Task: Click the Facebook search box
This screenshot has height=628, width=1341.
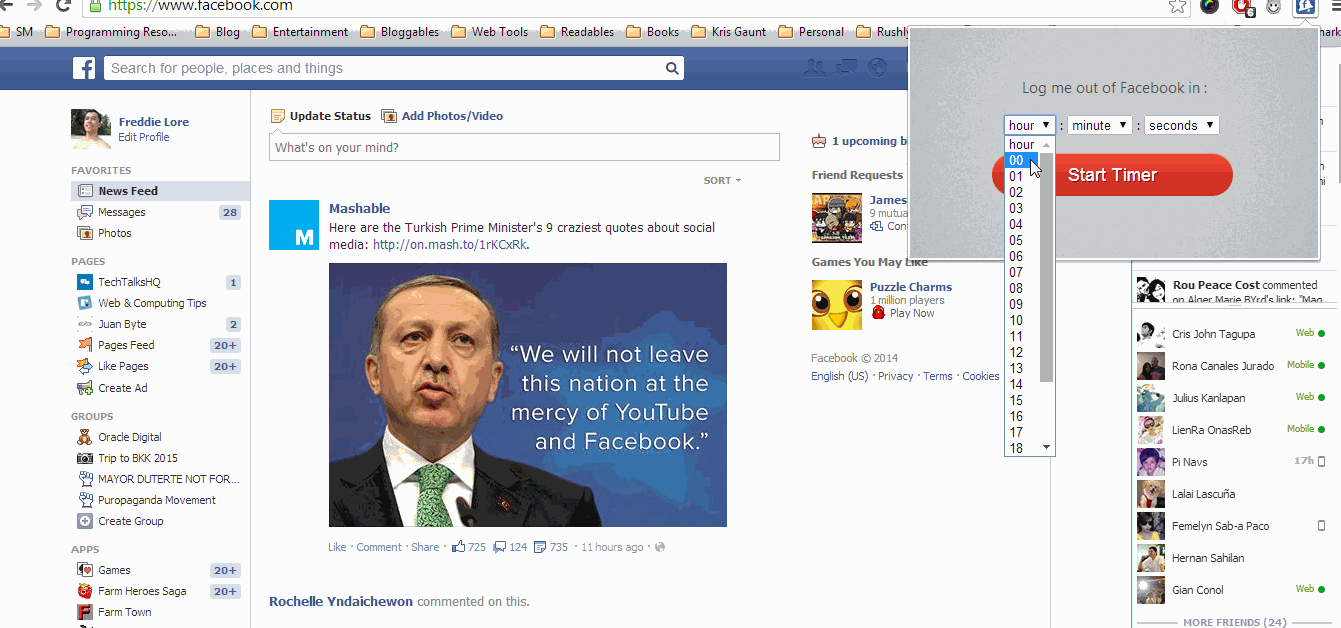Action: point(384,68)
